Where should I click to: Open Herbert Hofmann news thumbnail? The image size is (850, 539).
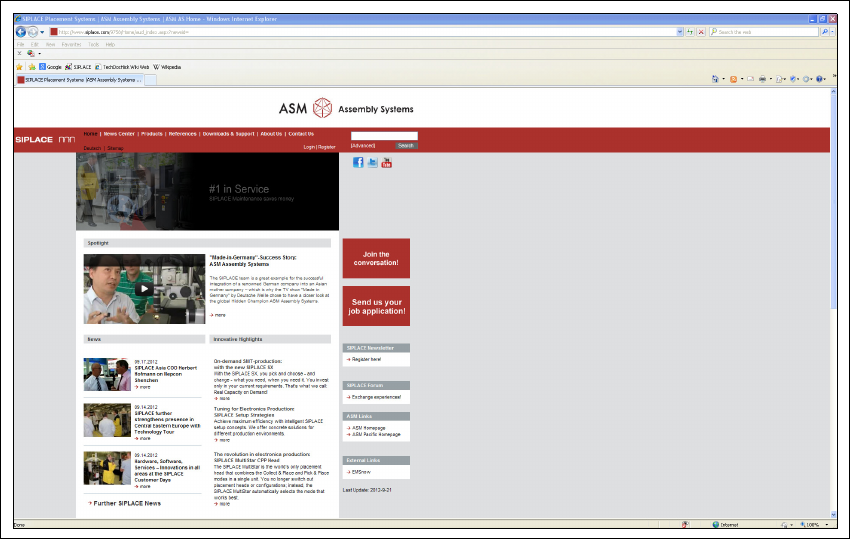[x=107, y=375]
